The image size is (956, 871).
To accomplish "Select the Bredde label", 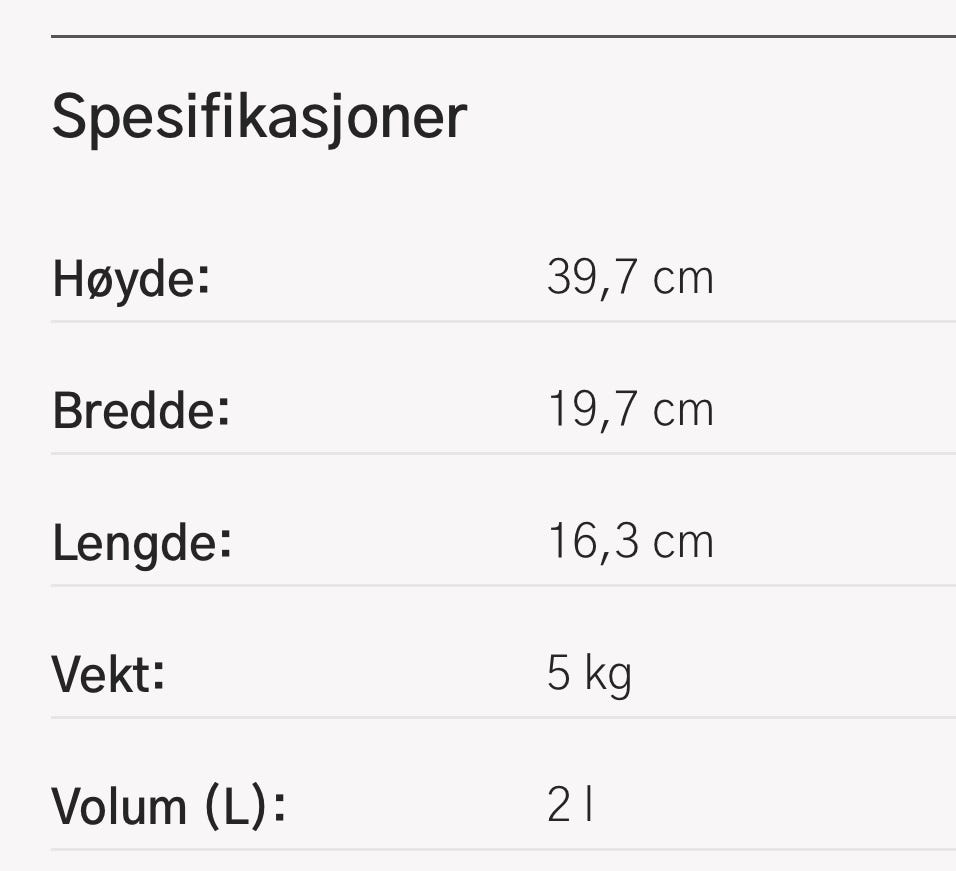I will (141, 411).
